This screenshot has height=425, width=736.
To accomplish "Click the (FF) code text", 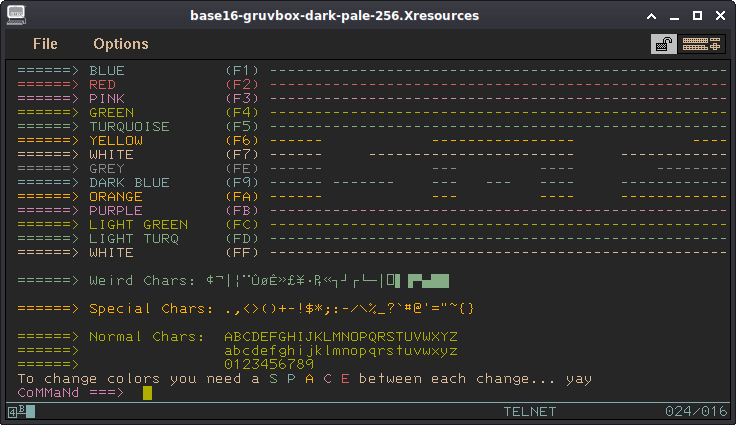I will pos(242,253).
